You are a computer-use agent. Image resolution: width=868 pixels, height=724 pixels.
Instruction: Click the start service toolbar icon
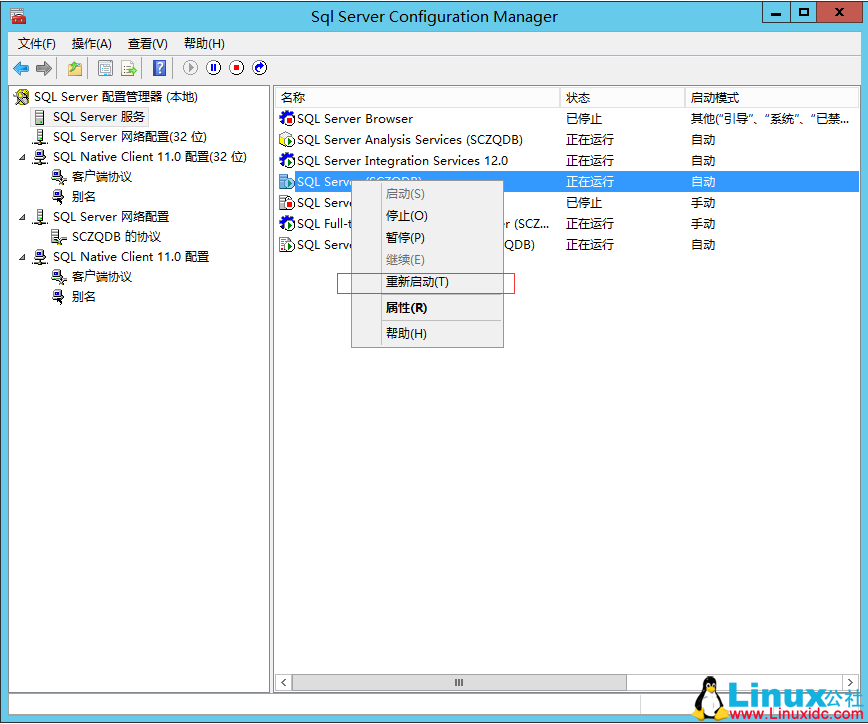[x=190, y=68]
